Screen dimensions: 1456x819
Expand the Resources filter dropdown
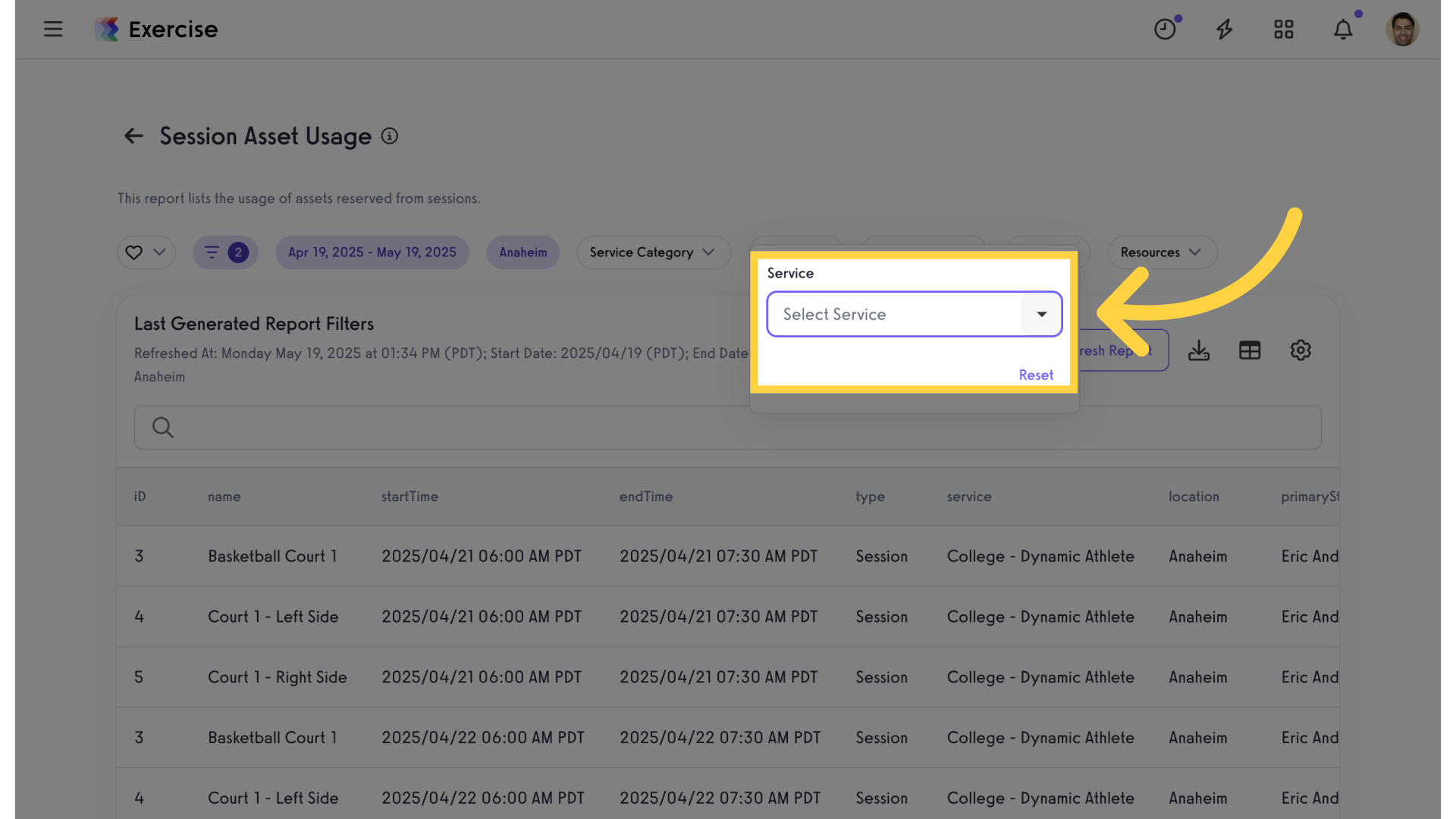coord(1162,253)
